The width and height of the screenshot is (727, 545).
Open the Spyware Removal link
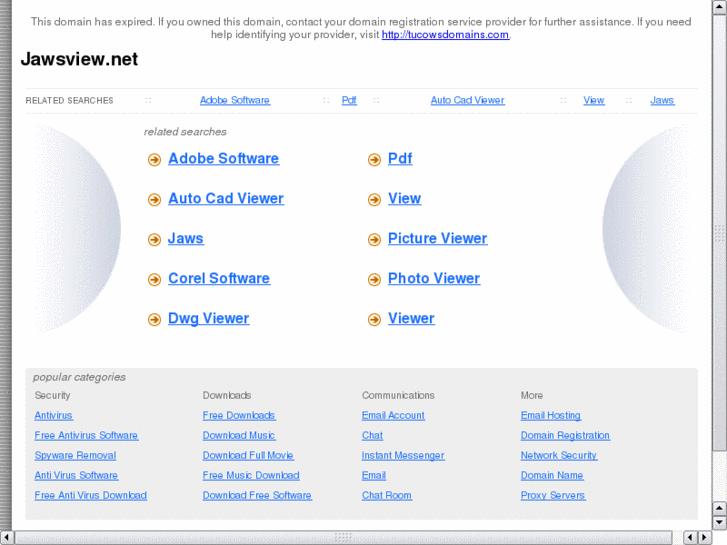(x=75, y=456)
